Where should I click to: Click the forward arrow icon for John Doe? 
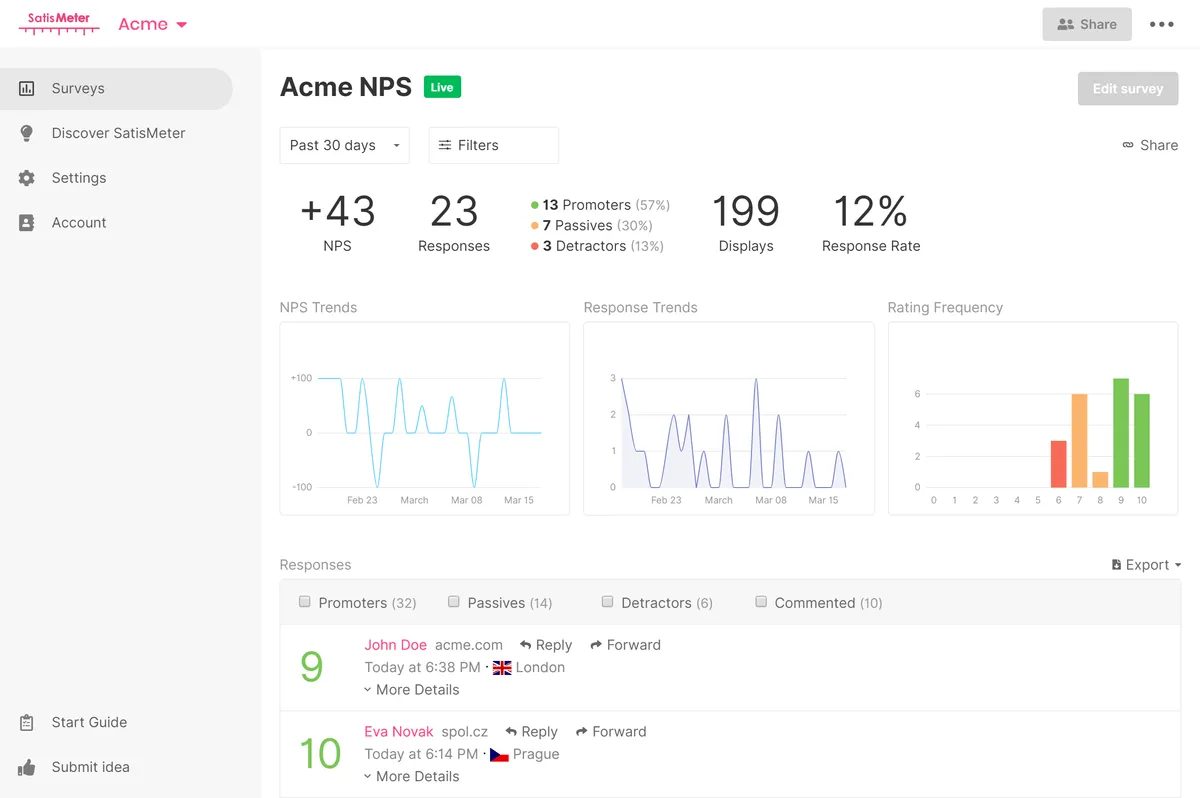pos(597,645)
